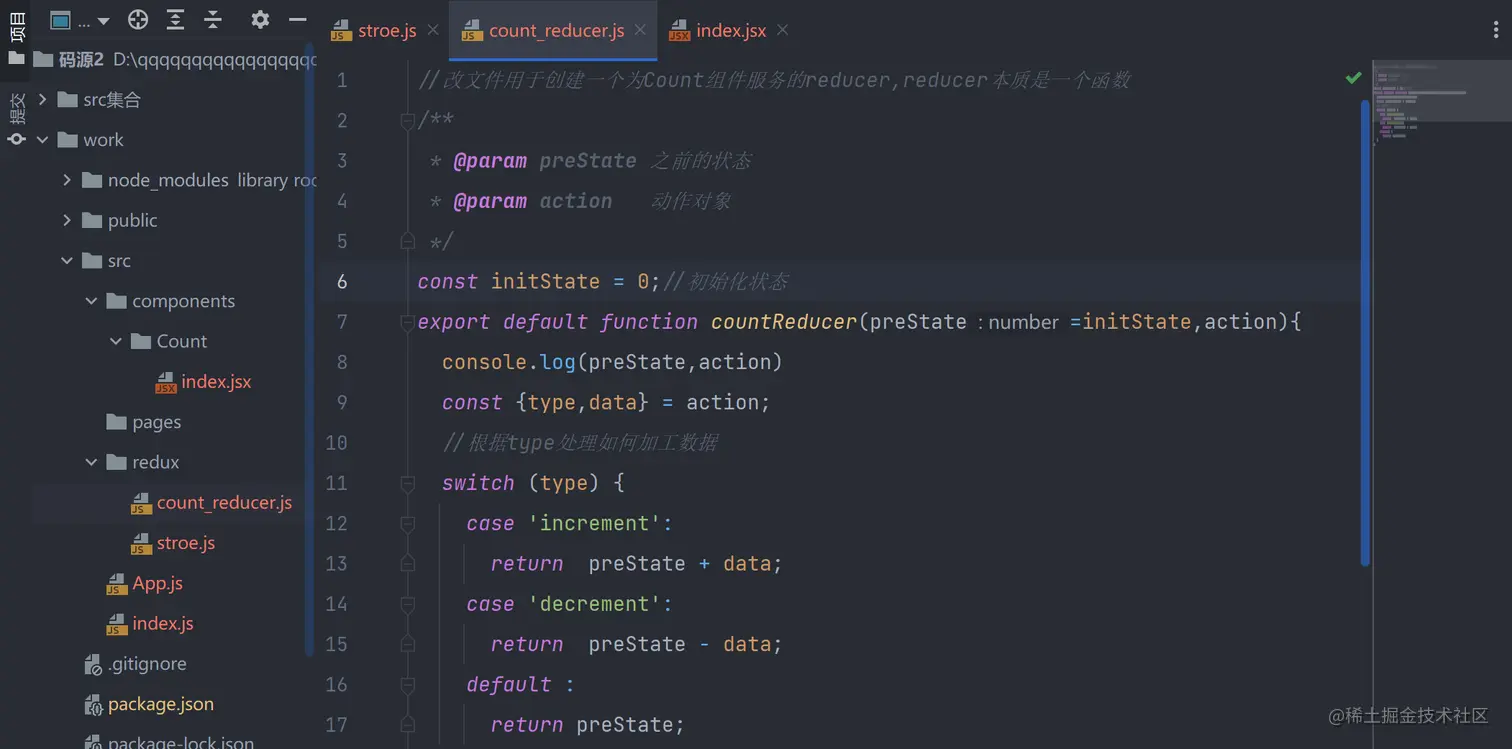The width and height of the screenshot is (1512, 749).
Task: Open project panel settings gear
Action: coord(260,20)
